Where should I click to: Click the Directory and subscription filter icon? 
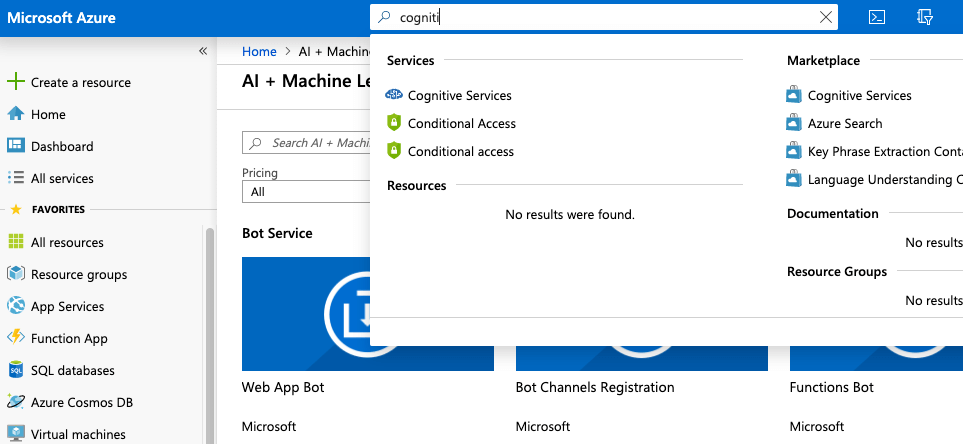coord(925,17)
